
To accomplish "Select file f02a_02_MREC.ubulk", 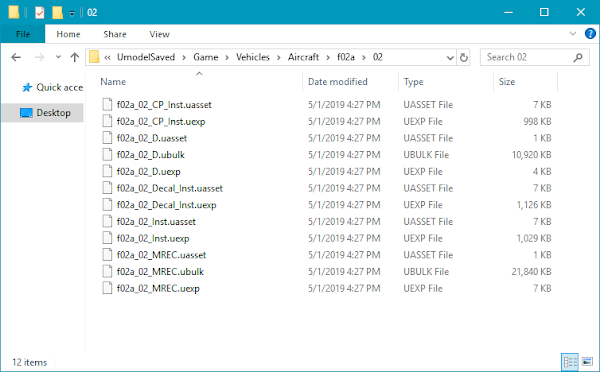I will coord(160,272).
